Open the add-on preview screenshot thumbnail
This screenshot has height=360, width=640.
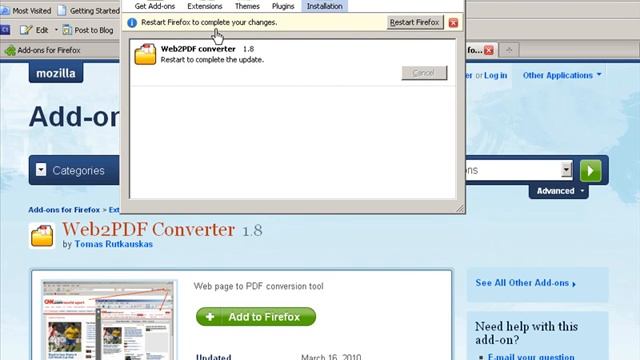point(108,320)
